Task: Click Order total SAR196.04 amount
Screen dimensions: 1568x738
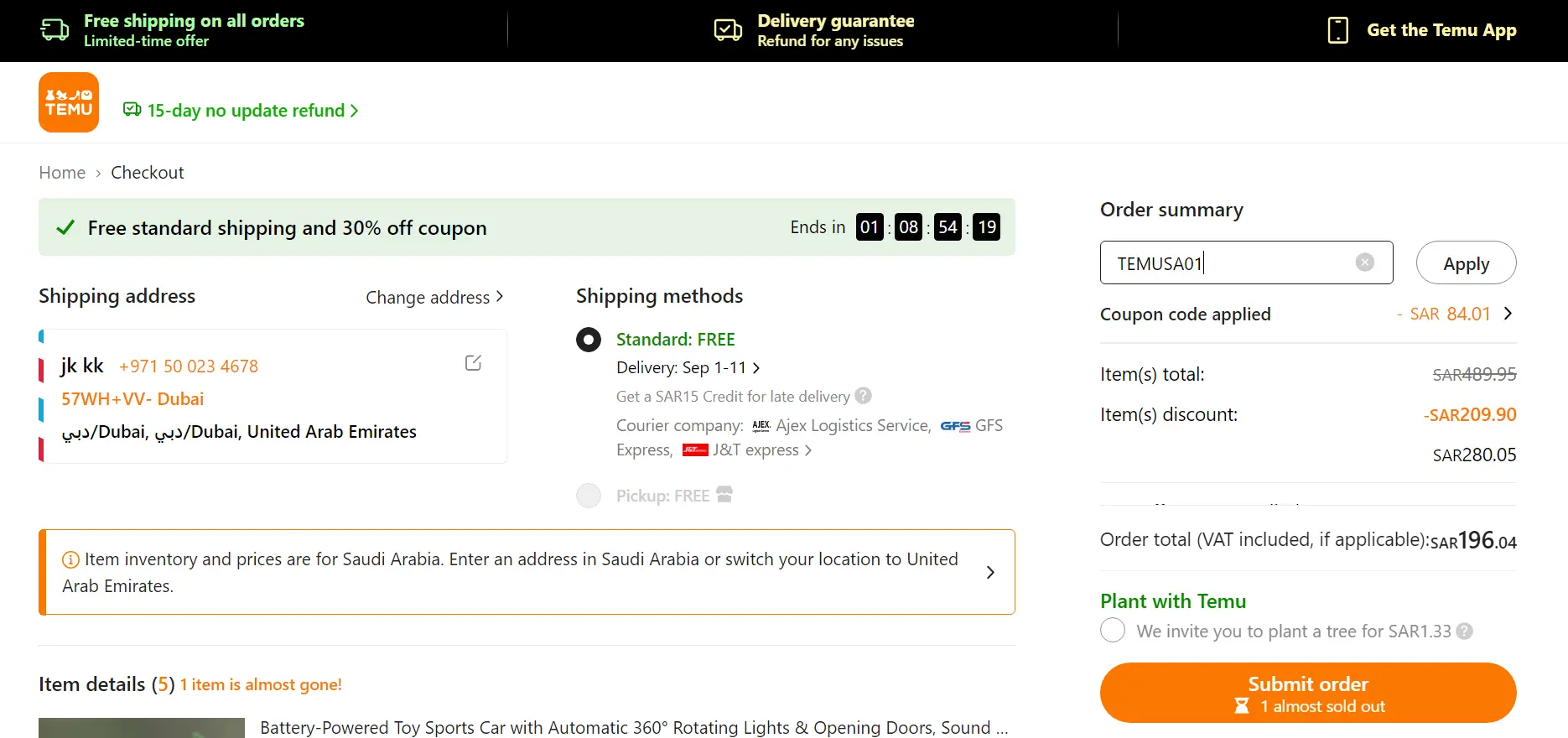Action: 1473,541
